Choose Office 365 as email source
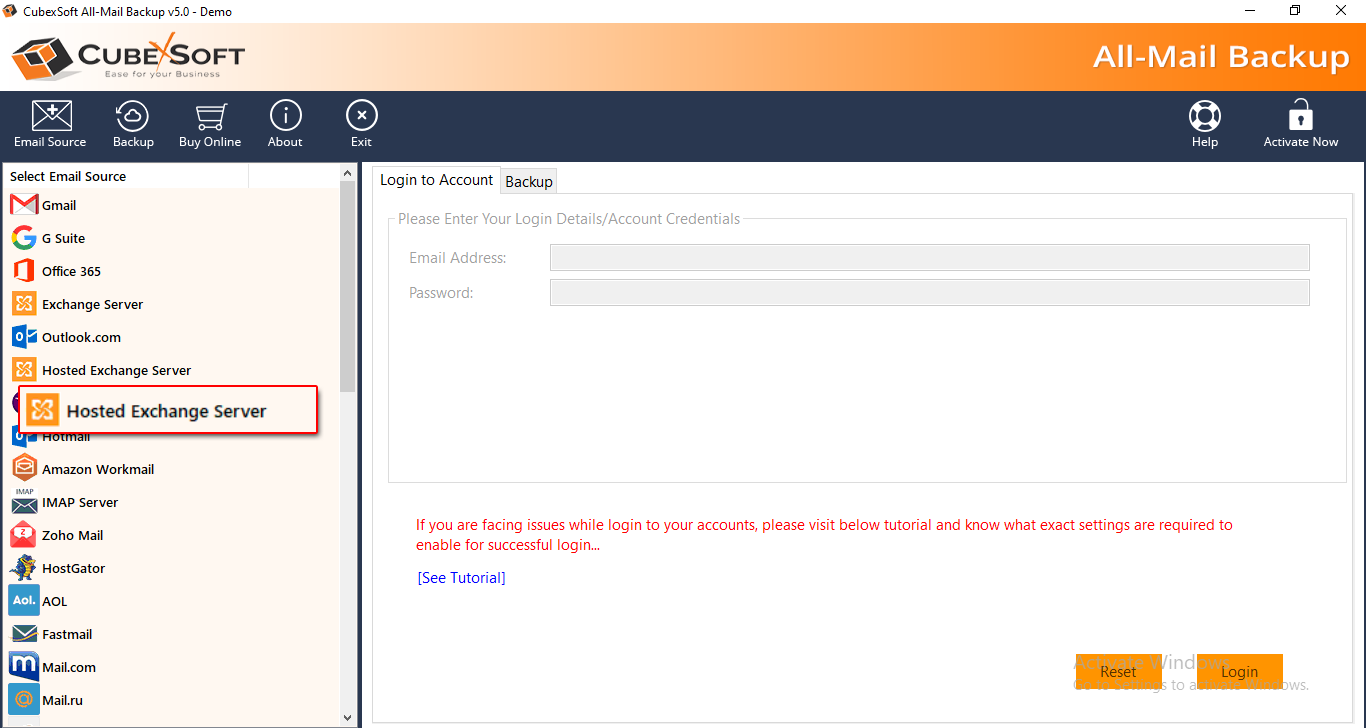Viewport: 1366px width, 728px height. [x=70, y=271]
